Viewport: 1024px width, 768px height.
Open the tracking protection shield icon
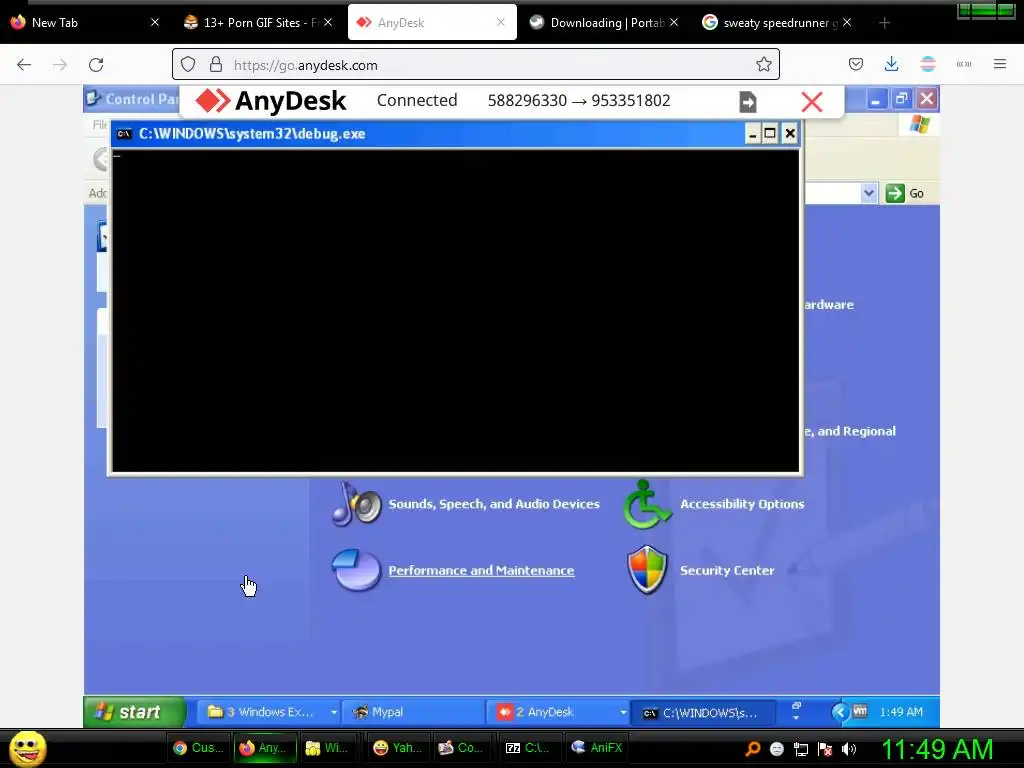(188, 65)
